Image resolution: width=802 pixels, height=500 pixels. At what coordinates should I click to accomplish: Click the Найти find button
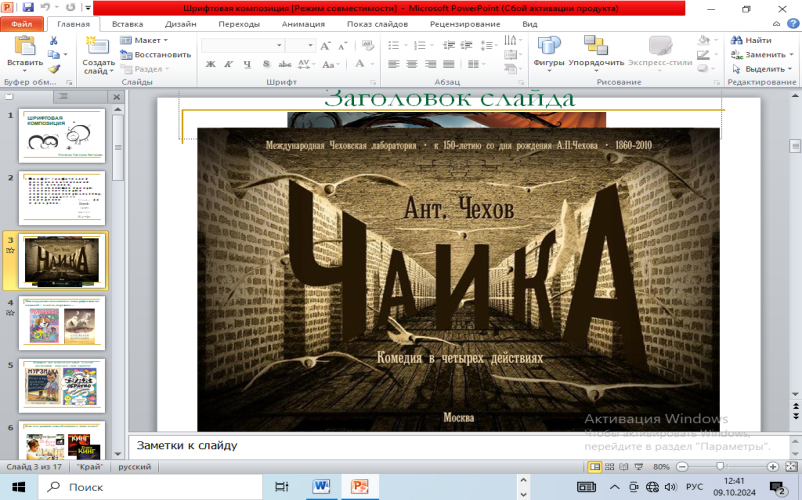(751, 40)
